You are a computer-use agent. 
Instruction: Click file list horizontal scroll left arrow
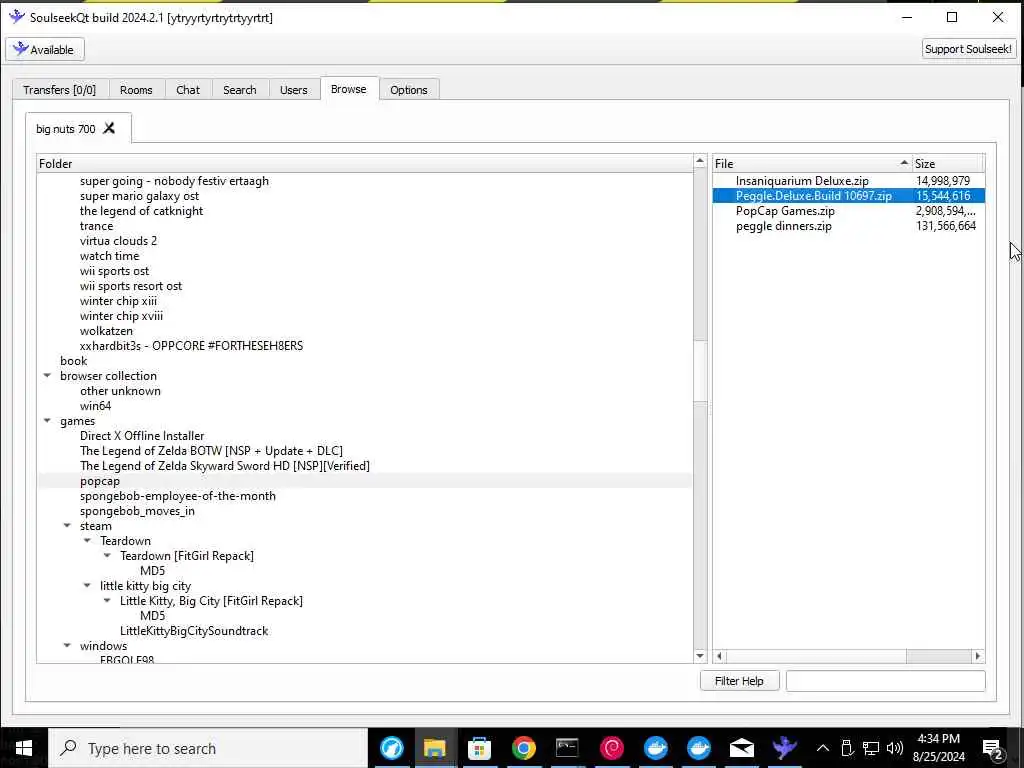(x=720, y=656)
